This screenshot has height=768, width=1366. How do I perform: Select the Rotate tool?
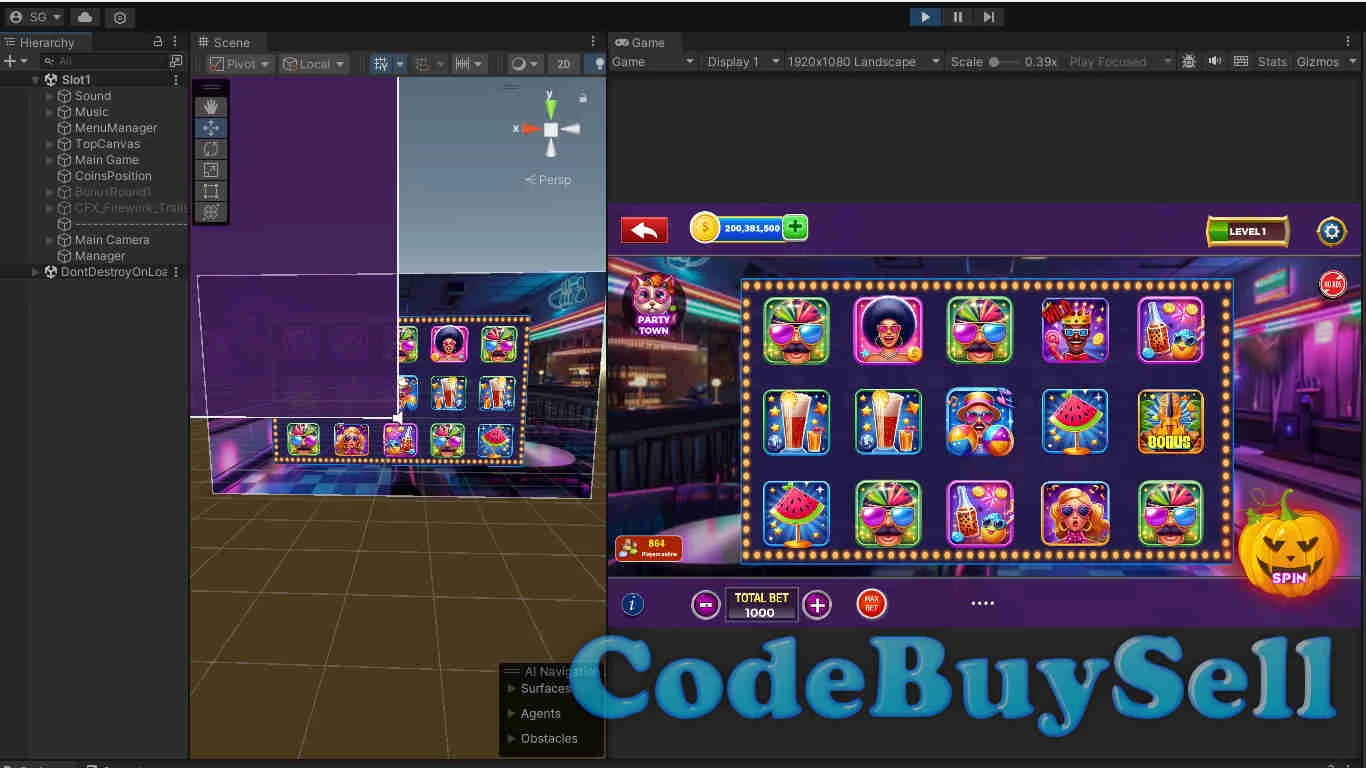pyautogui.click(x=211, y=149)
